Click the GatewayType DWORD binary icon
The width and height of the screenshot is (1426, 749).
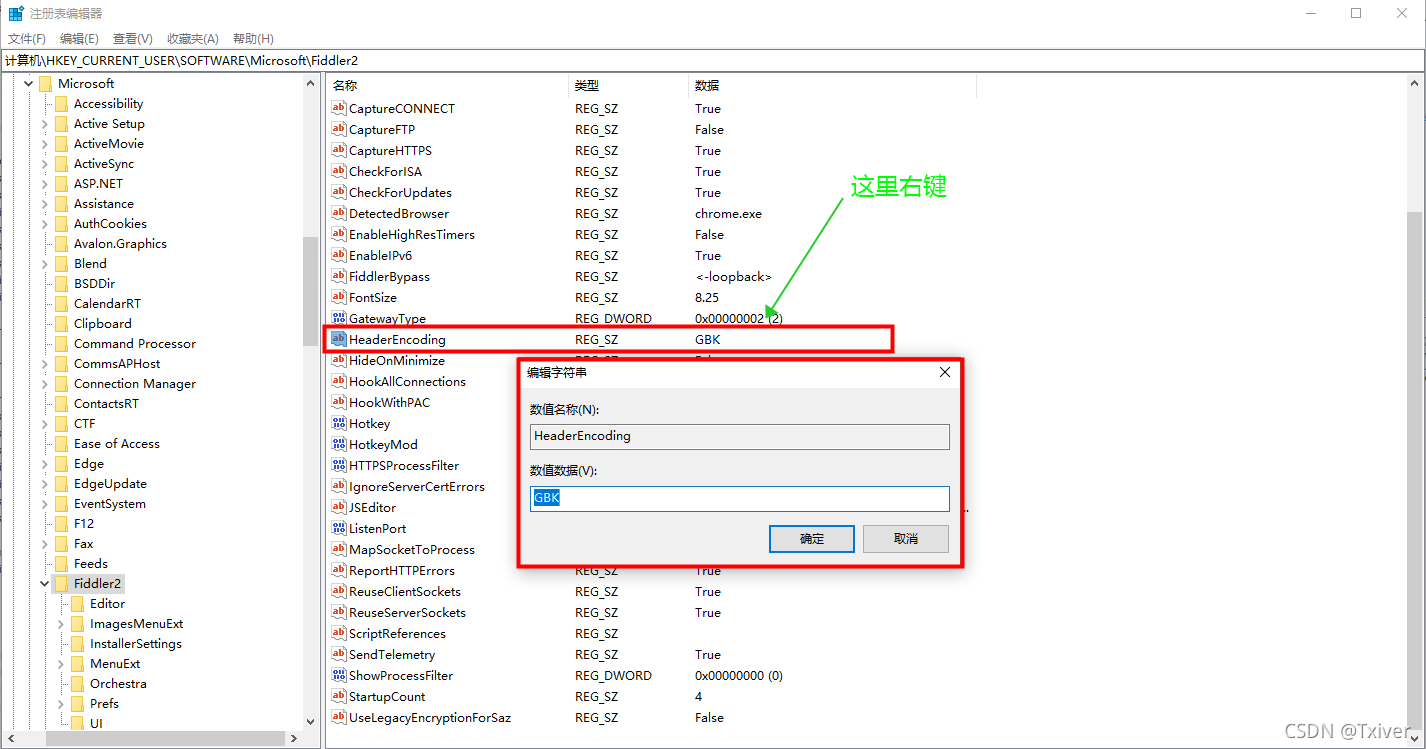(x=338, y=318)
